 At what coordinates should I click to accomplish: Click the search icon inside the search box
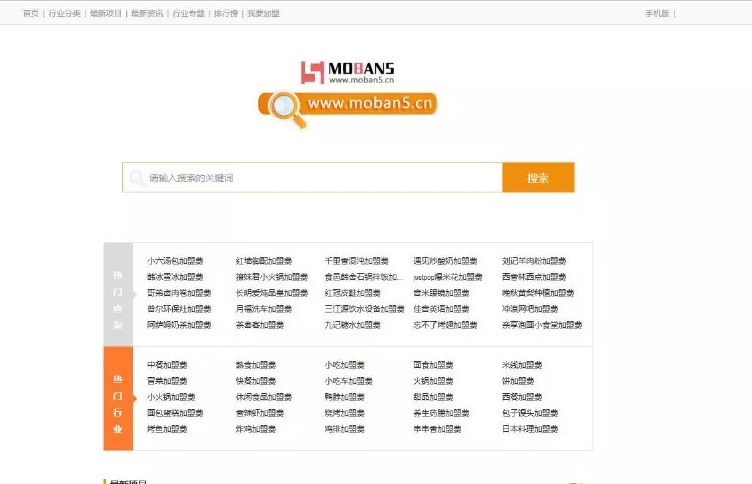tap(136, 178)
